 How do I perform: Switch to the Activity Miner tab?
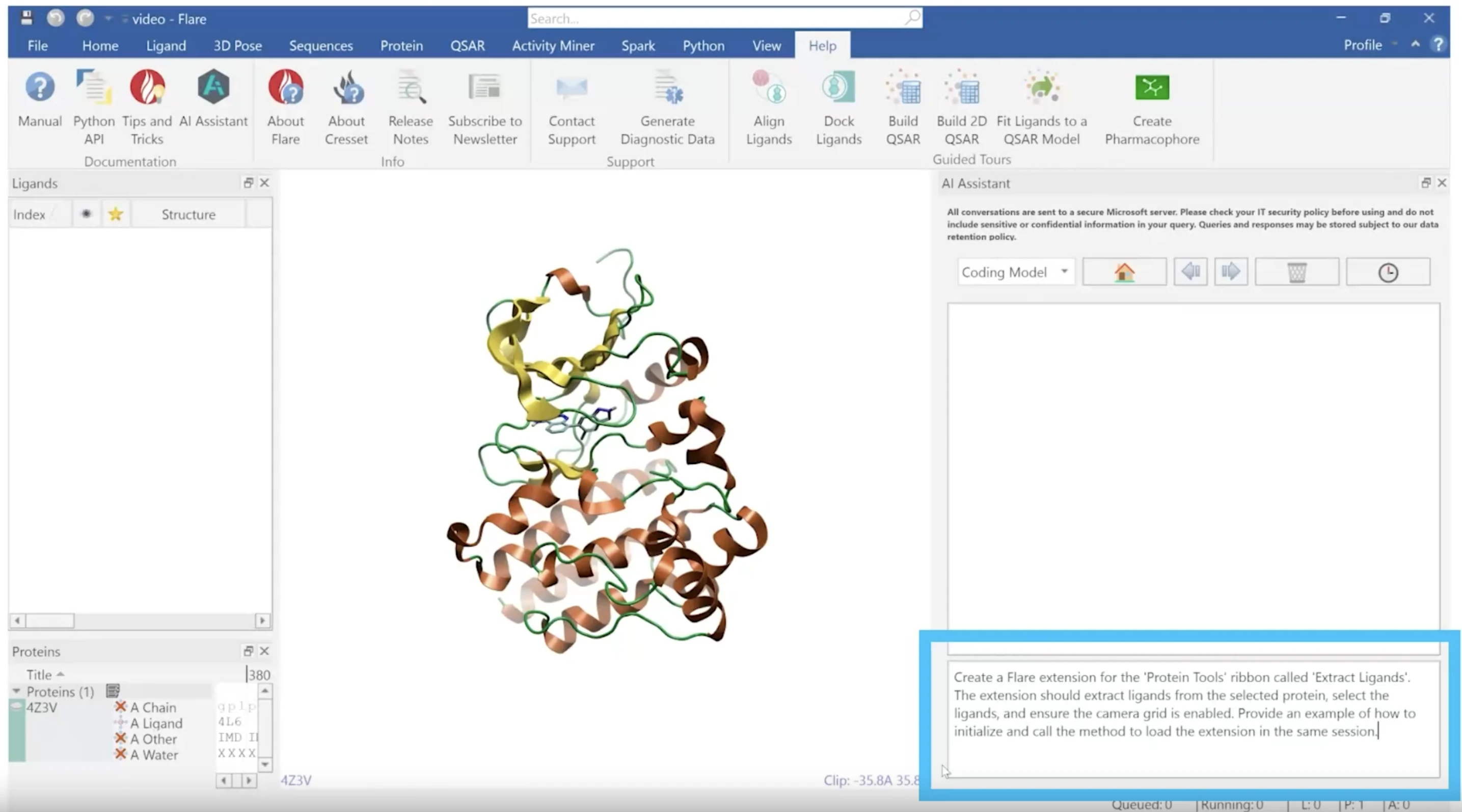point(553,45)
